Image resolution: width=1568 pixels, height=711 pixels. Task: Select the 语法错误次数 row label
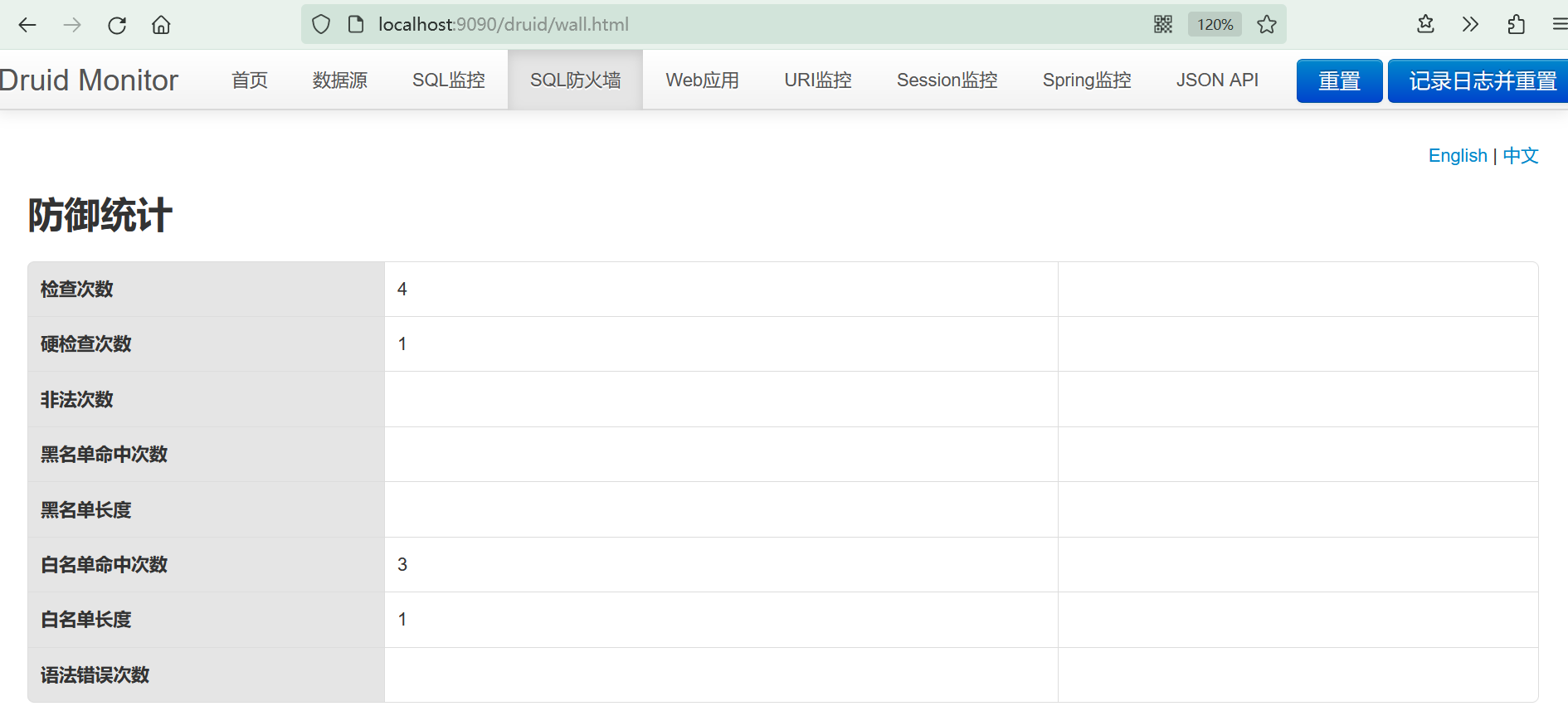(95, 674)
